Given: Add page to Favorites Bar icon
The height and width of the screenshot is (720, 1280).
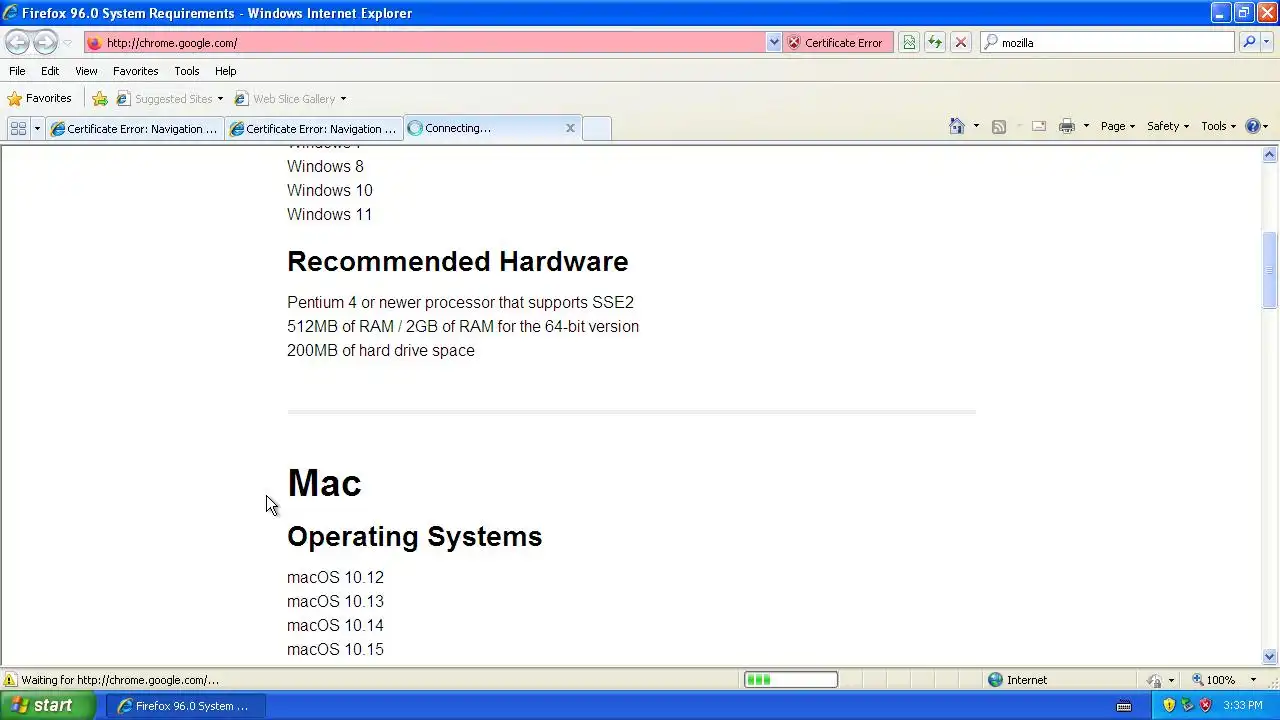Looking at the screenshot, I should [100, 99].
